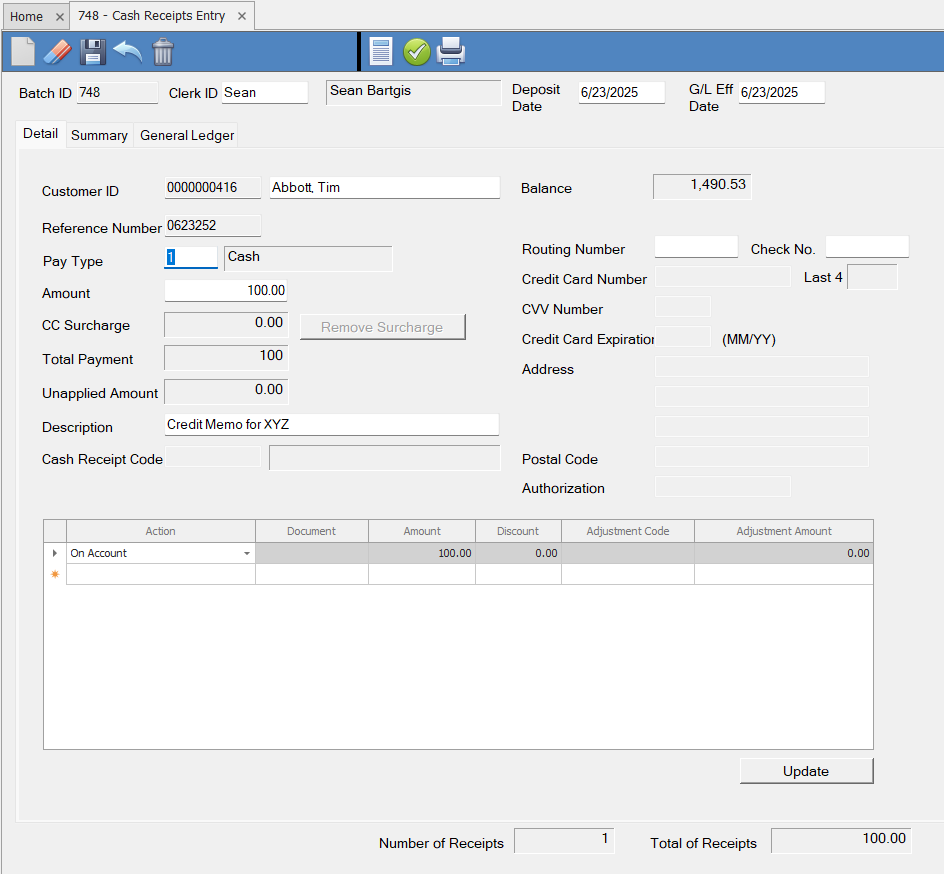Click the Customer ID number field
The height and width of the screenshot is (874, 944).
(x=213, y=187)
